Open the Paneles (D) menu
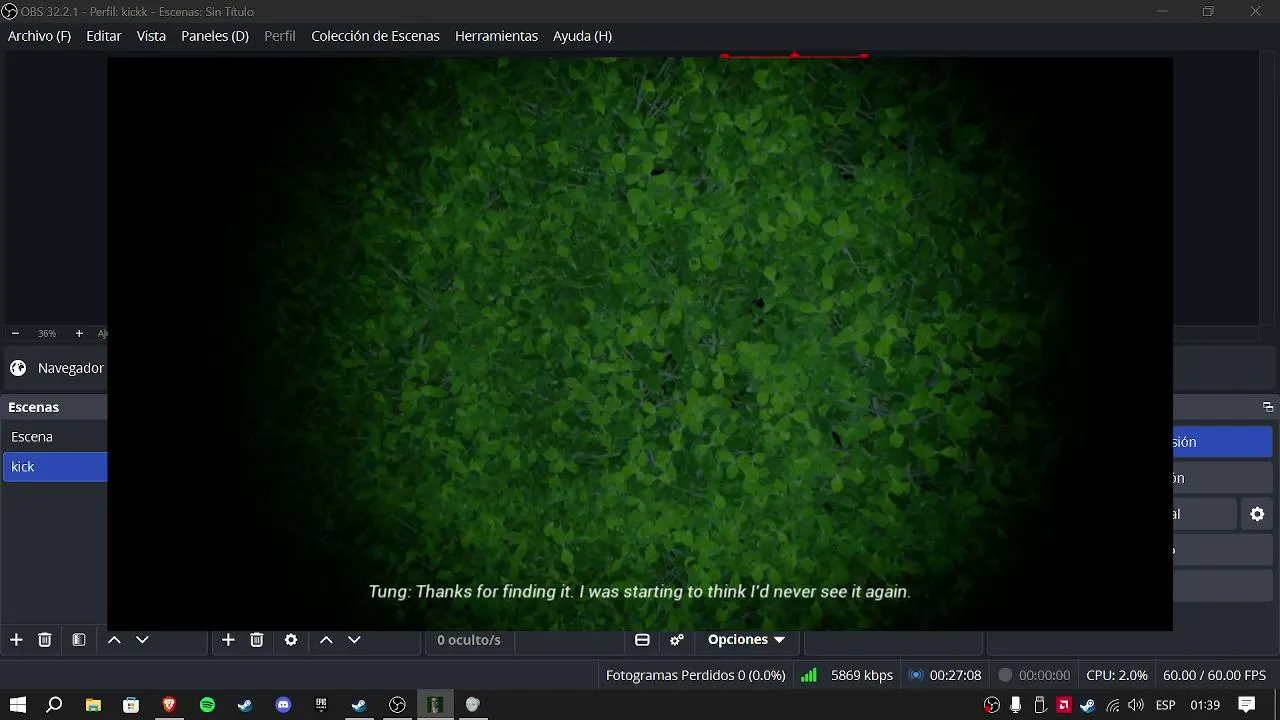1280x720 pixels. point(215,36)
